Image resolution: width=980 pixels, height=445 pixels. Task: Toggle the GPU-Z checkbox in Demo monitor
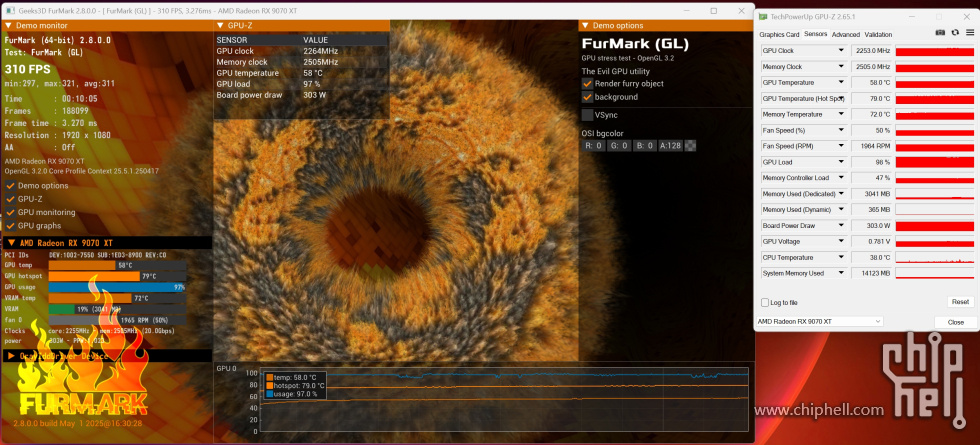pos(10,199)
